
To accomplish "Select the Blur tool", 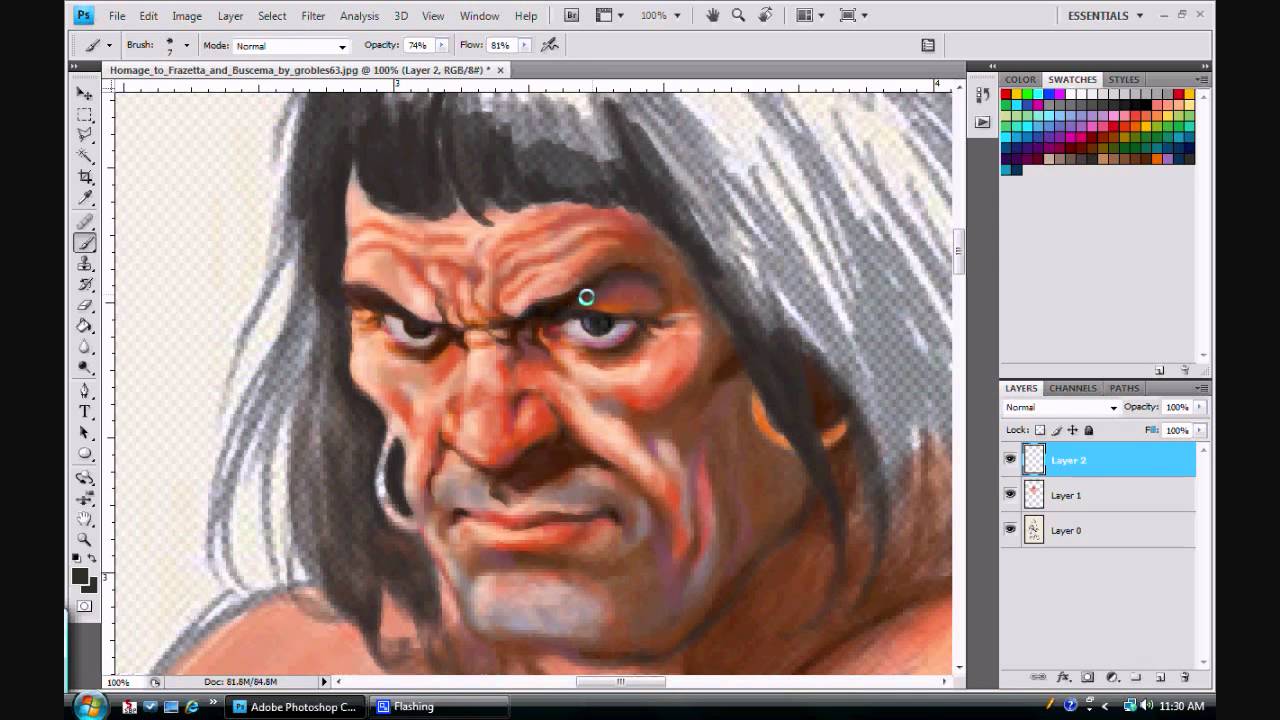I will (85, 347).
